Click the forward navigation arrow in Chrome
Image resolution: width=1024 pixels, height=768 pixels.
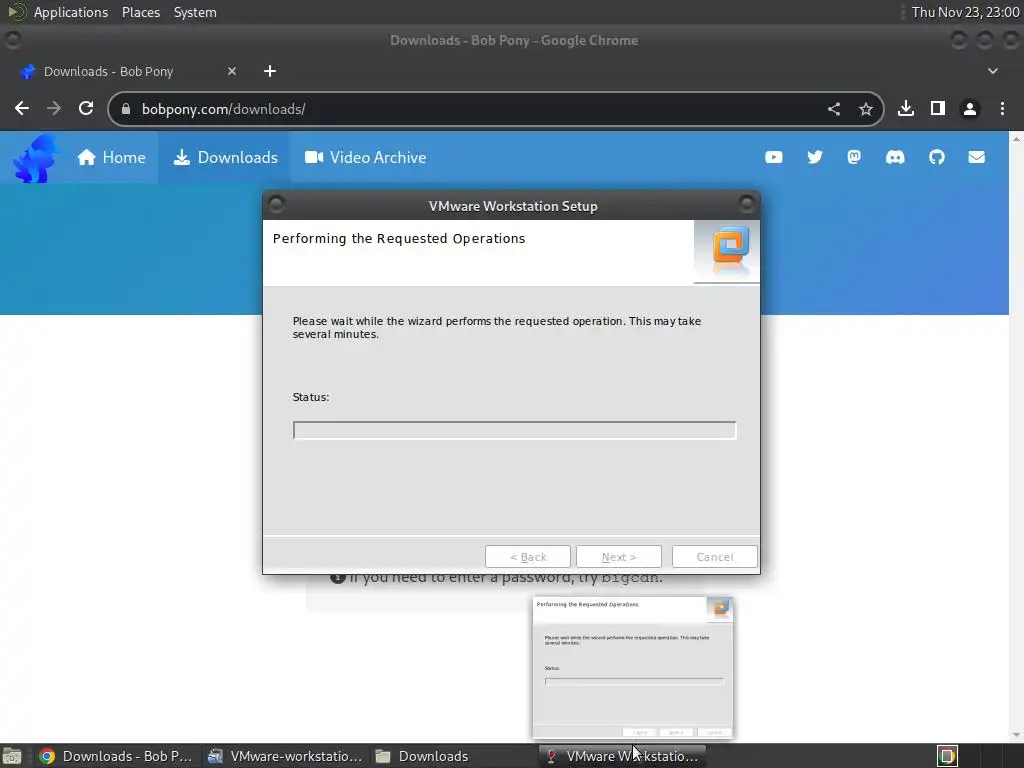pyautogui.click(x=54, y=108)
